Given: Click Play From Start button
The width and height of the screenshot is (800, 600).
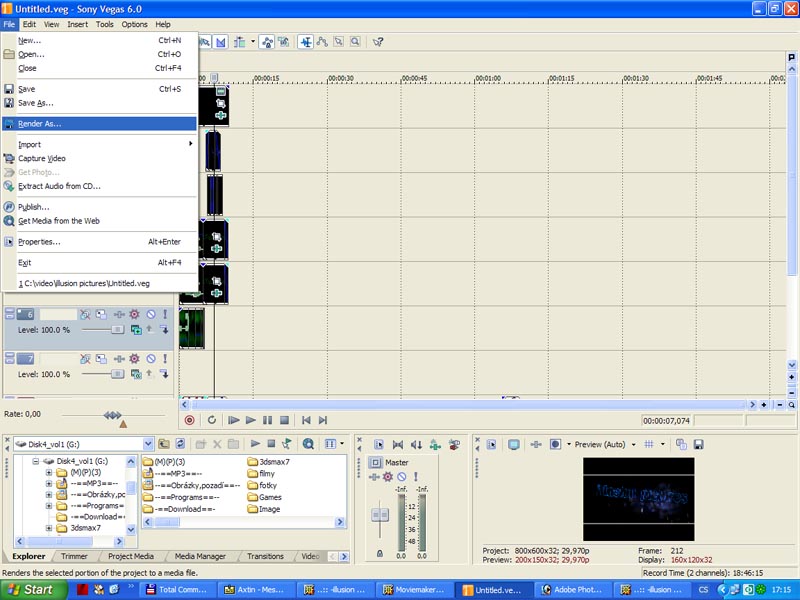Looking at the screenshot, I should point(234,420).
